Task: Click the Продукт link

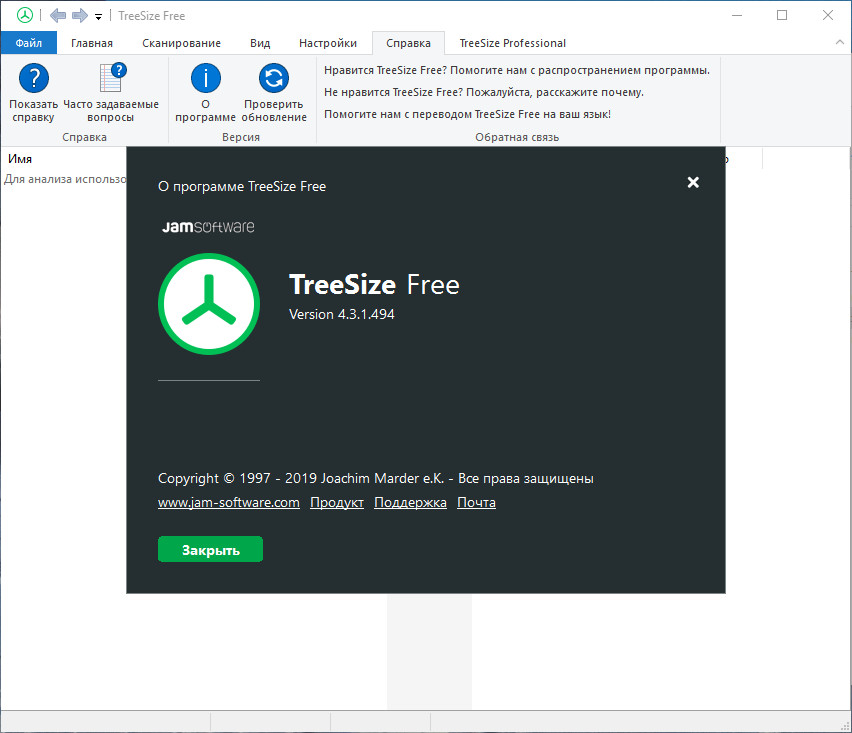Action: click(x=337, y=503)
